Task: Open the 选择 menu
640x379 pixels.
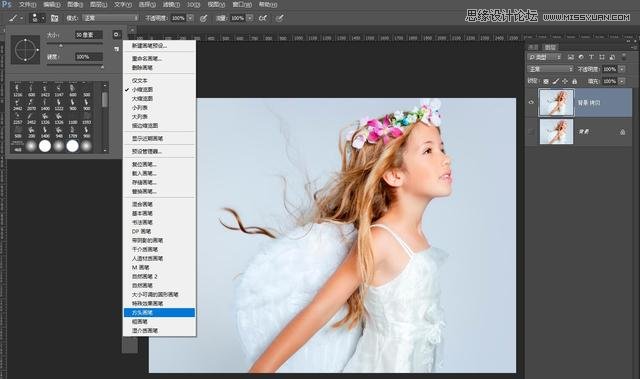Action: (147, 5)
